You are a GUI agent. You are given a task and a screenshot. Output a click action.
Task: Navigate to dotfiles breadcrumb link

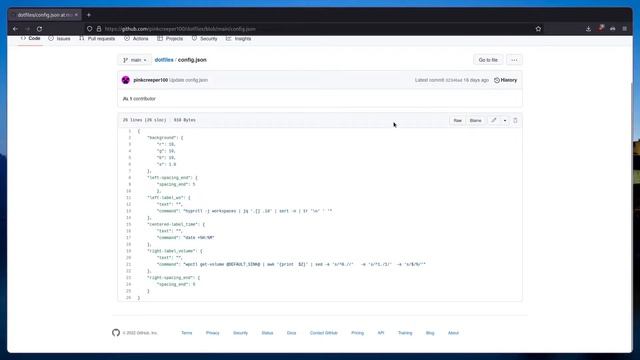(164, 60)
